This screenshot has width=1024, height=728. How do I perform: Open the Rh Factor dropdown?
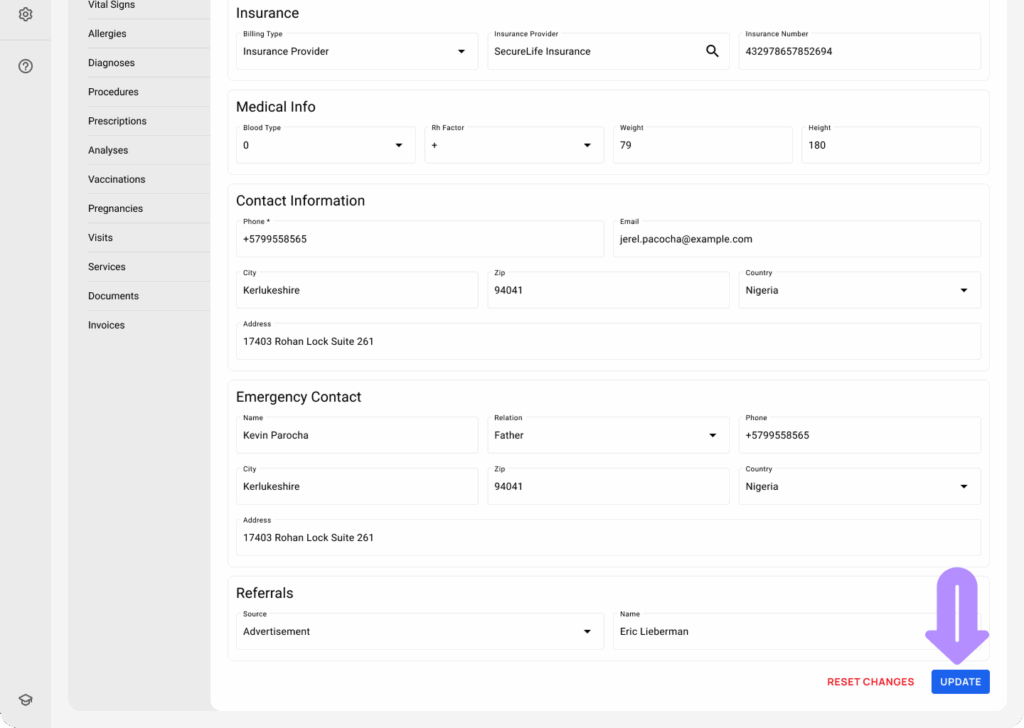click(x=587, y=145)
